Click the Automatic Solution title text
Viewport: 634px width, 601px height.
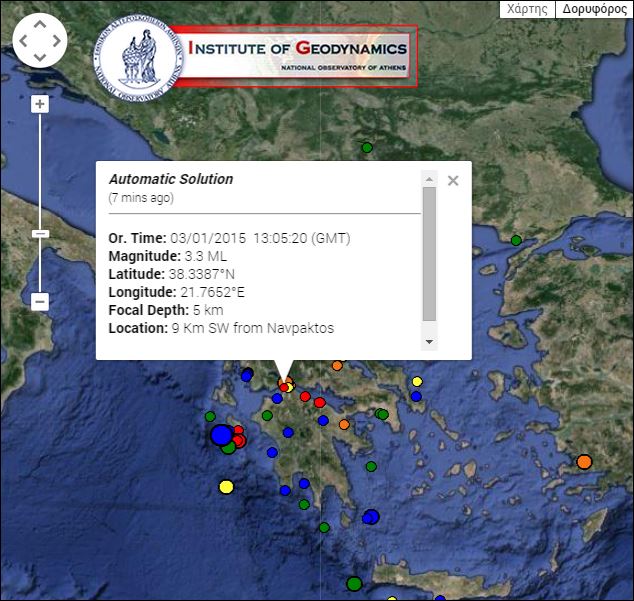(171, 179)
